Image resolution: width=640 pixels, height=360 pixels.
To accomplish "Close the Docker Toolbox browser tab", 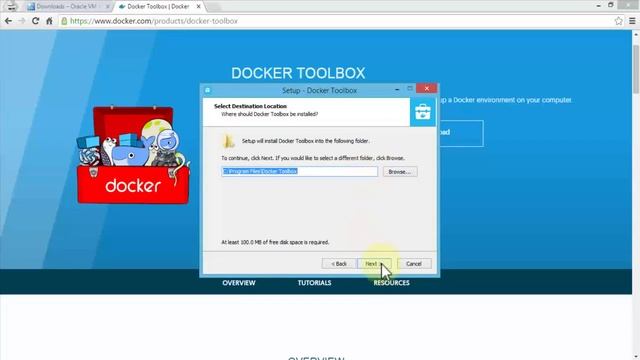I will (x=198, y=7).
